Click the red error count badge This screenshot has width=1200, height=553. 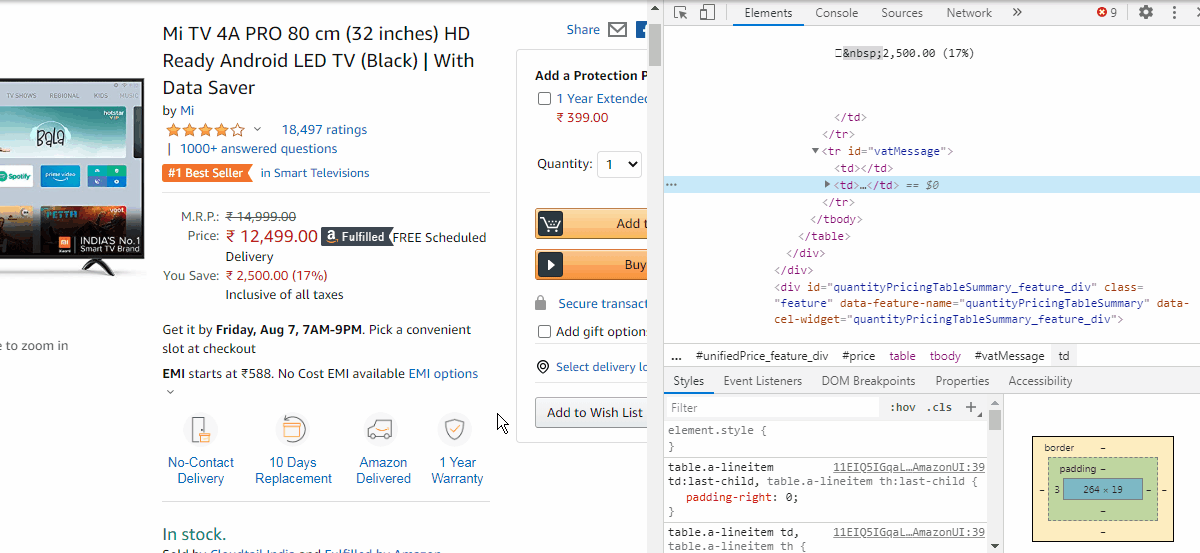click(1107, 13)
